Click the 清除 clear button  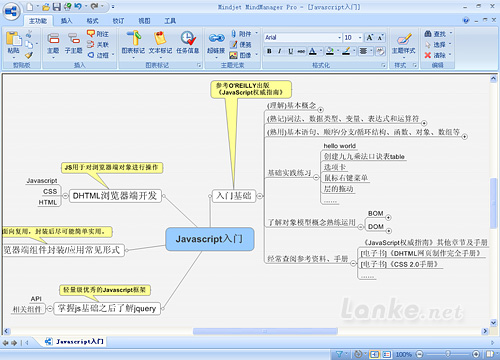tap(436, 55)
